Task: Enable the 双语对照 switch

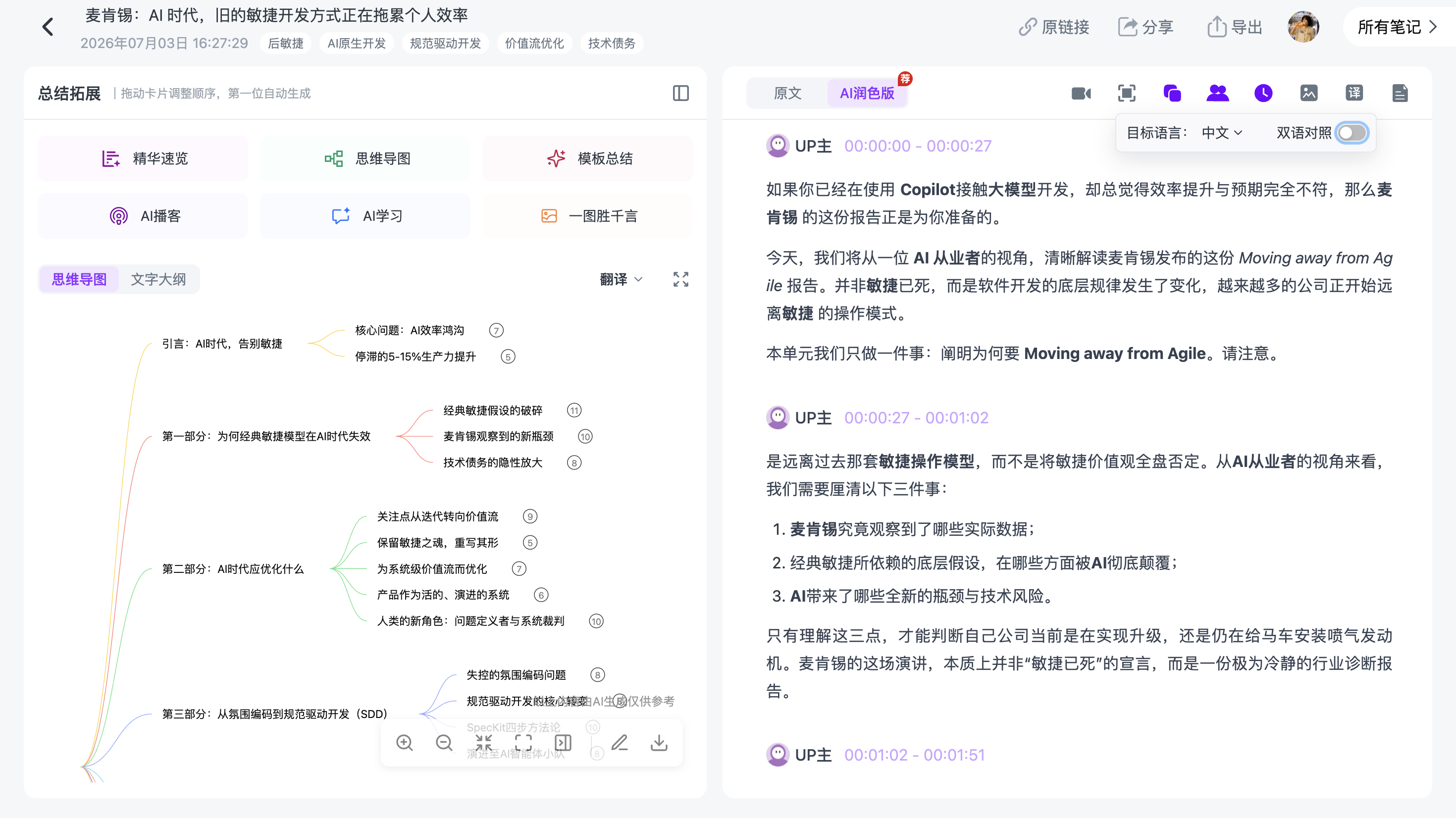Action: [1352, 133]
